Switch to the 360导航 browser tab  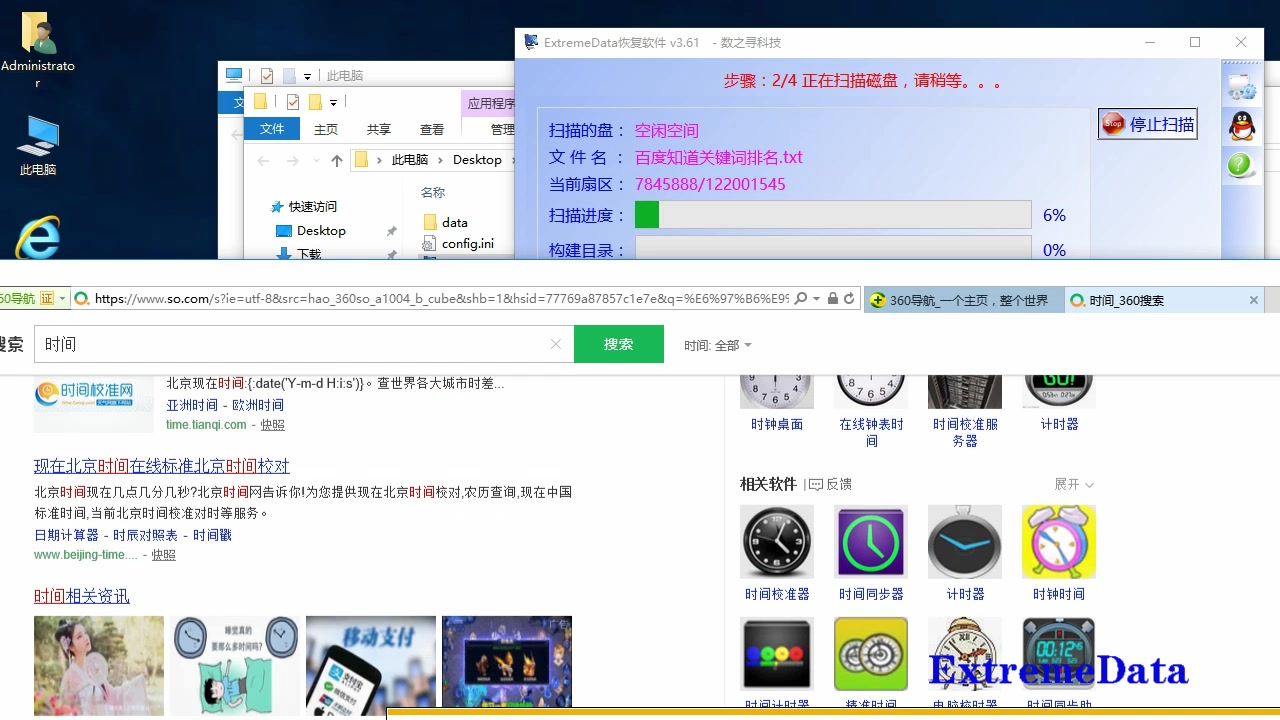[x=963, y=300]
